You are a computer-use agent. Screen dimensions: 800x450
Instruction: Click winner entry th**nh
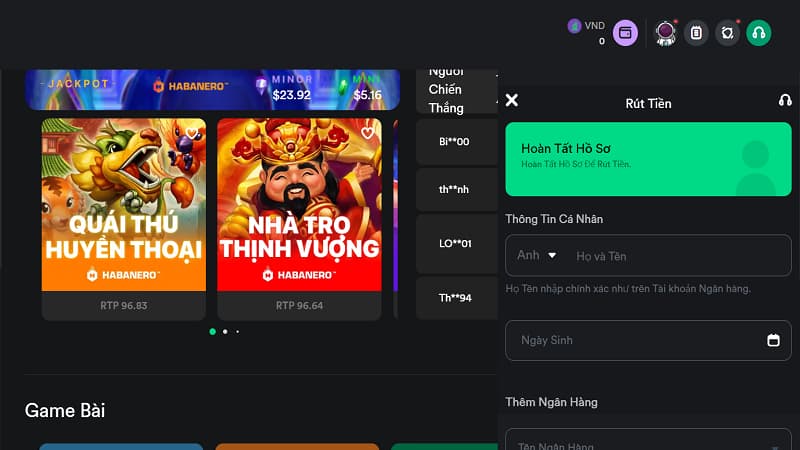tap(457, 189)
